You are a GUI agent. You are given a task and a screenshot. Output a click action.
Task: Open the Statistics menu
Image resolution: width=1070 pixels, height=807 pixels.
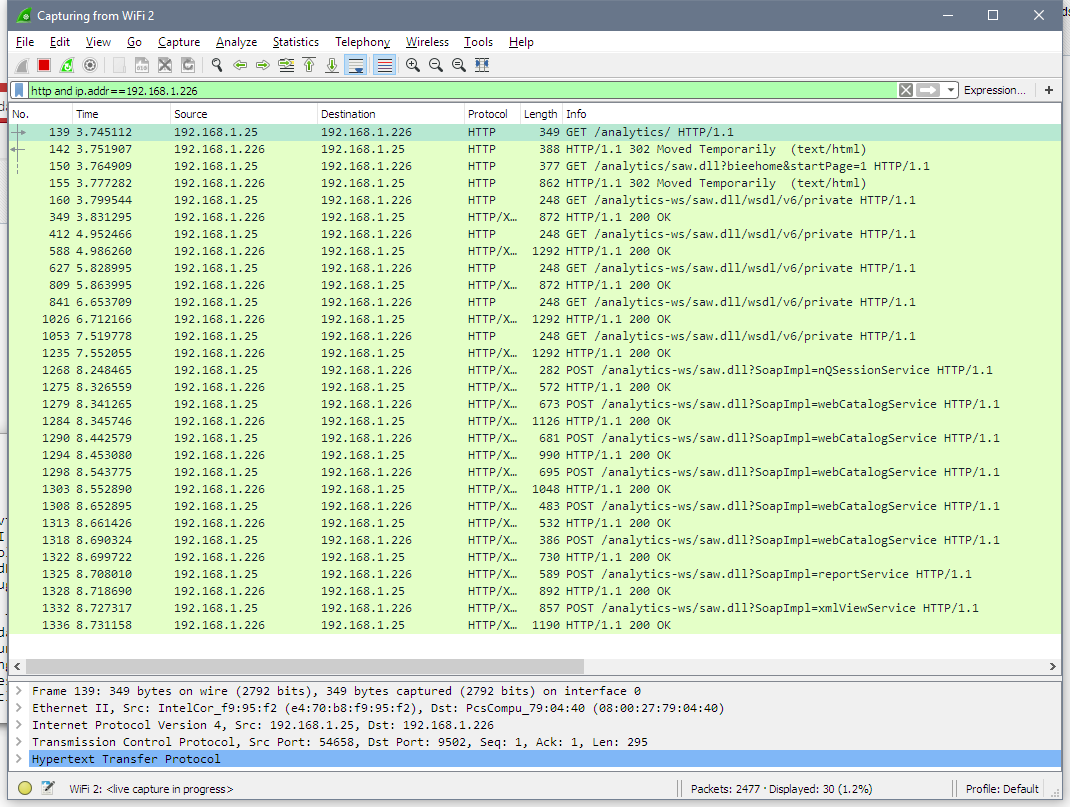click(295, 42)
